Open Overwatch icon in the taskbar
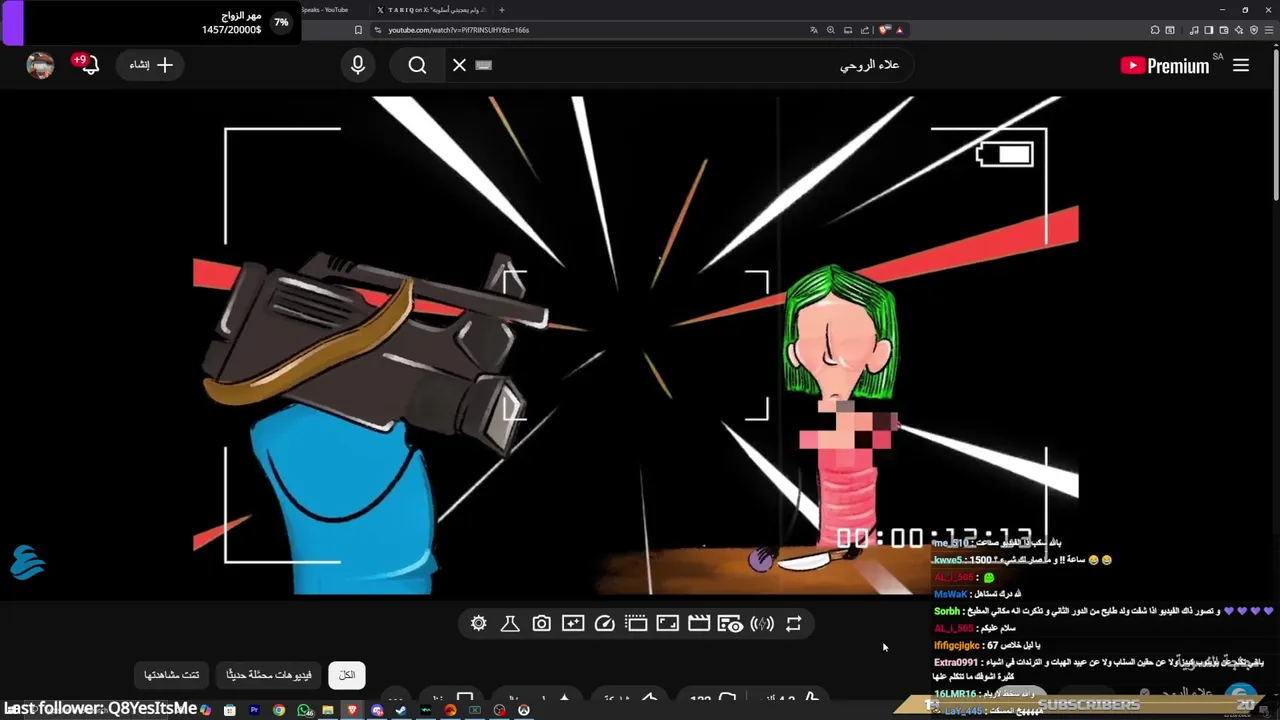 tap(523, 710)
